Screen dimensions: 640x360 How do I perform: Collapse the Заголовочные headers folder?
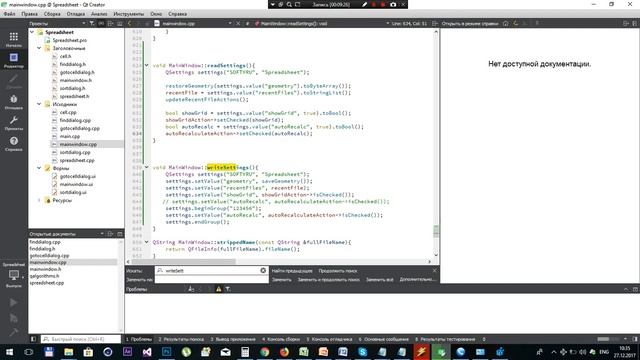coord(40,48)
